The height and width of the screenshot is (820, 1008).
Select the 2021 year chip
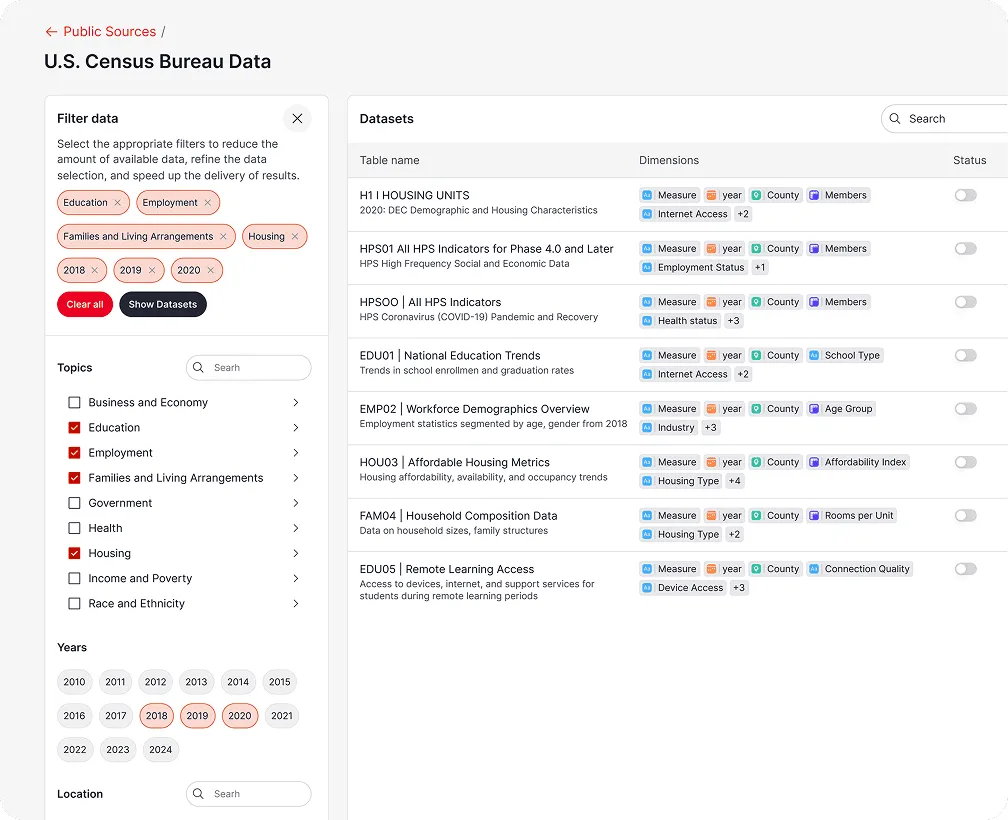tap(282, 716)
